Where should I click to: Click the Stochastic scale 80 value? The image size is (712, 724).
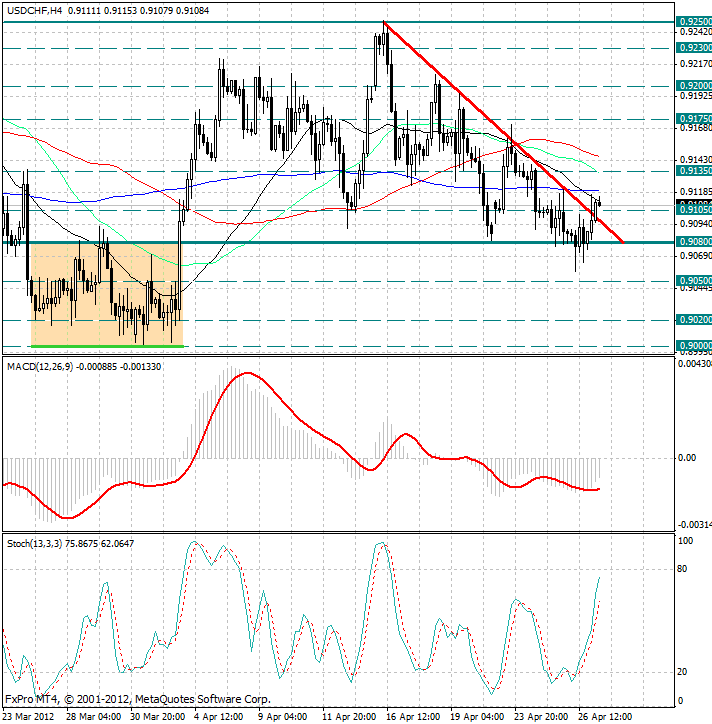pos(682,569)
